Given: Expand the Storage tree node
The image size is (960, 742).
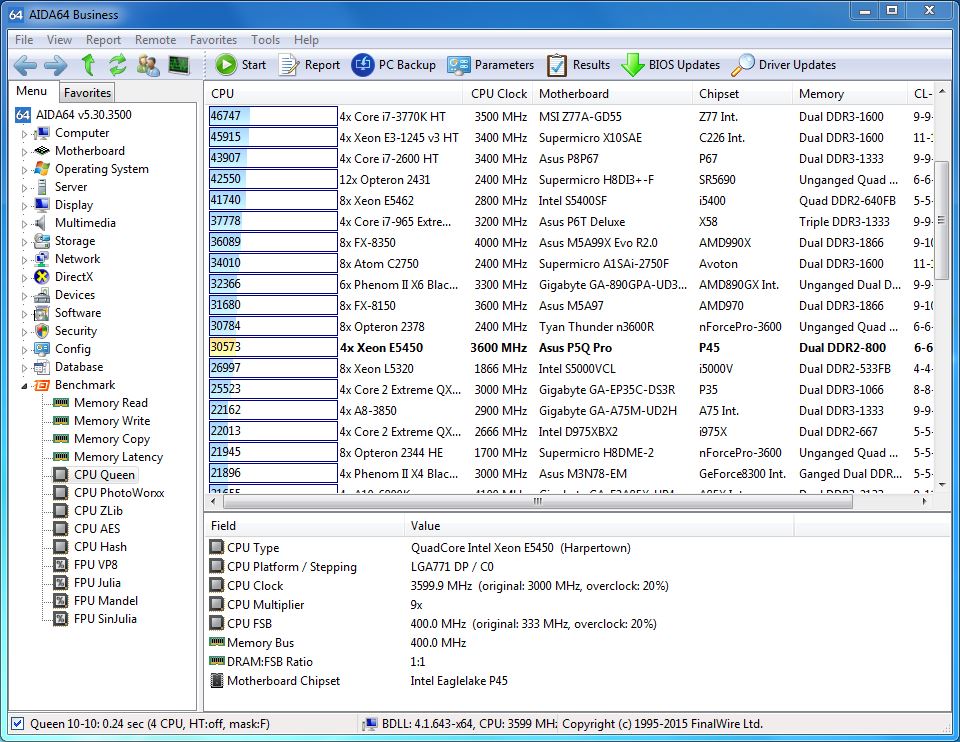Looking at the screenshot, I should (24, 242).
